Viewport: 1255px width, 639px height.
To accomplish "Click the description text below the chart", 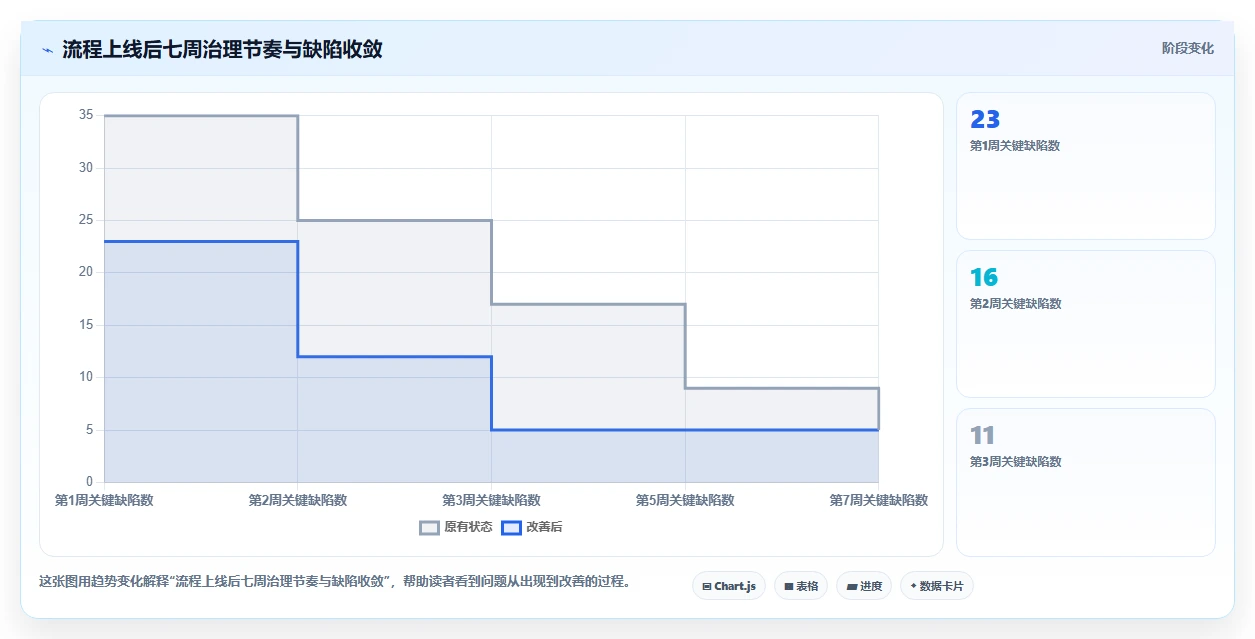I will pos(335,581).
